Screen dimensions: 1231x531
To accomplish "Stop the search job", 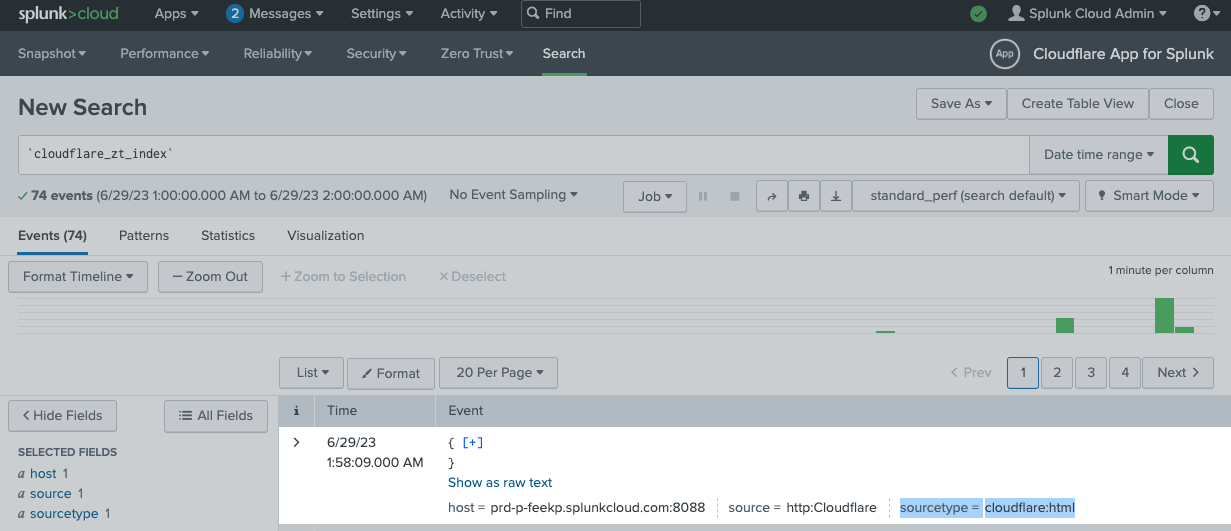I will (735, 196).
